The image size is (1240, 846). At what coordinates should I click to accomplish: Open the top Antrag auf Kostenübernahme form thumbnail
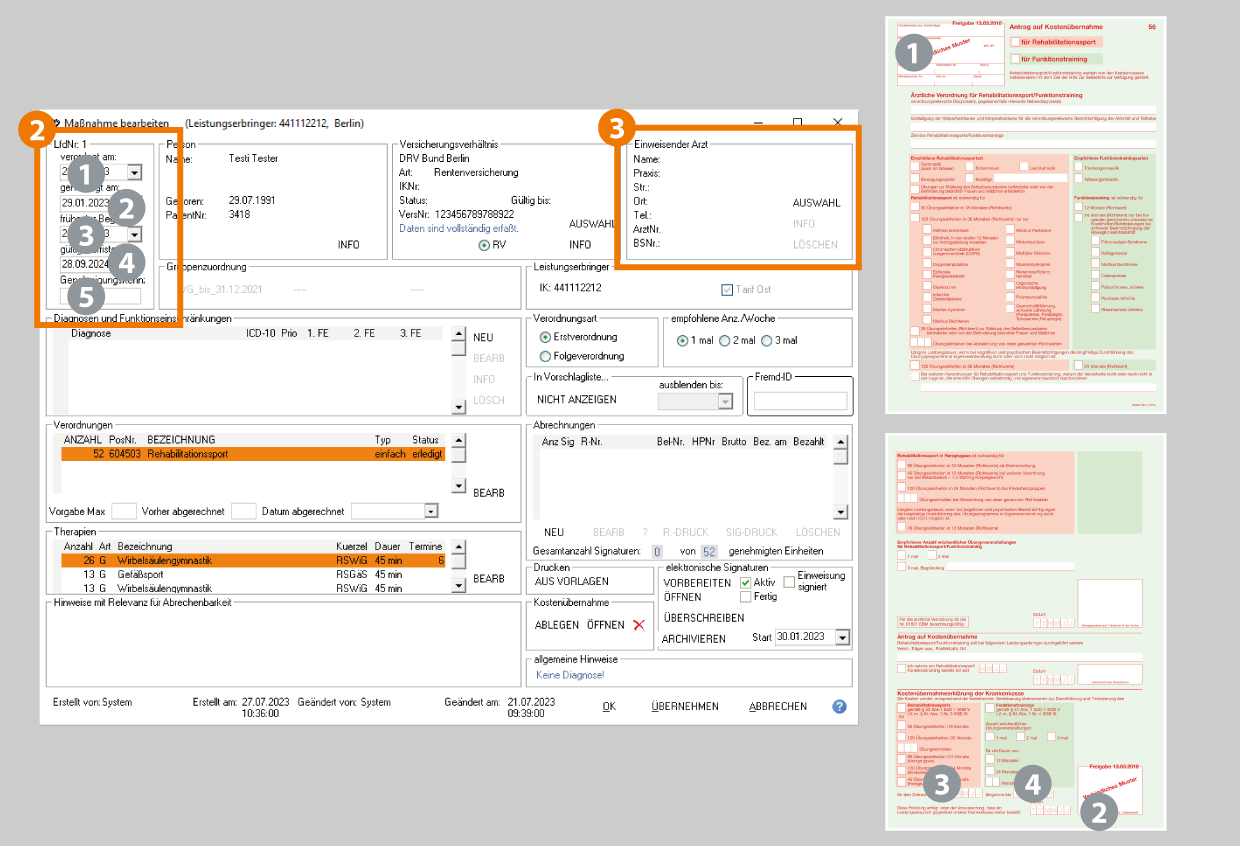click(1027, 214)
